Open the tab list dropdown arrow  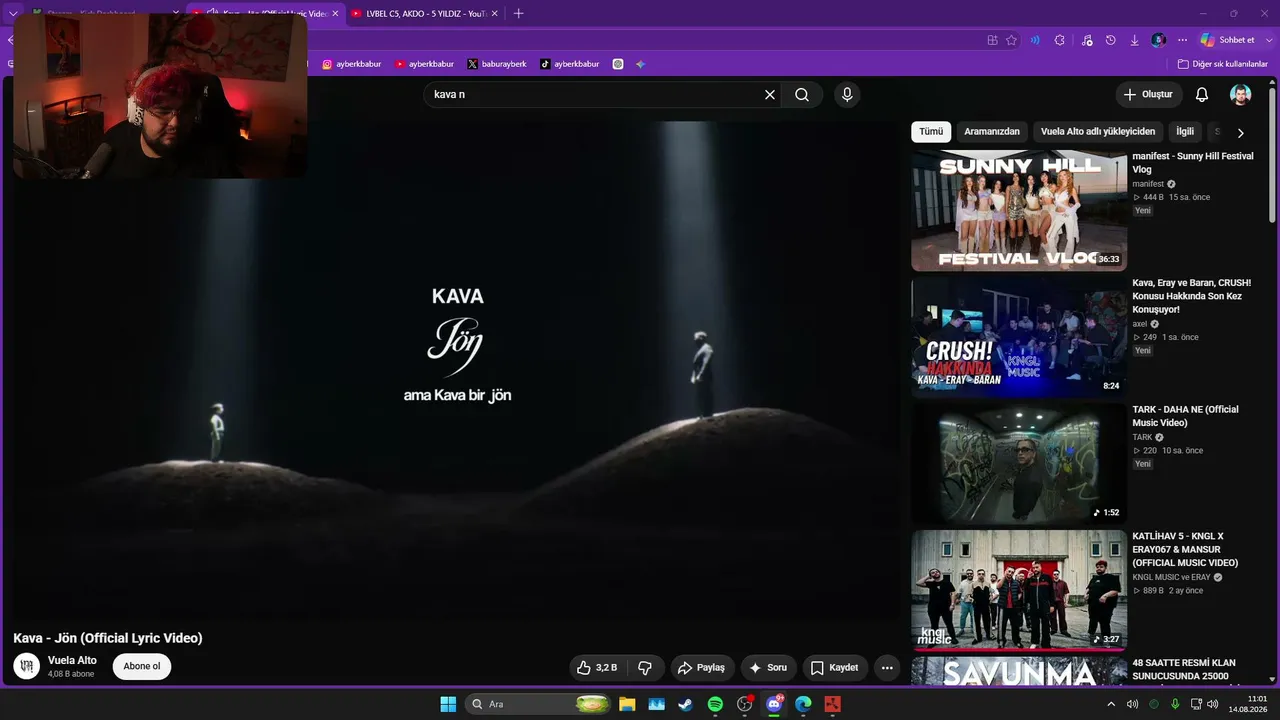pyautogui.click(x=13, y=13)
